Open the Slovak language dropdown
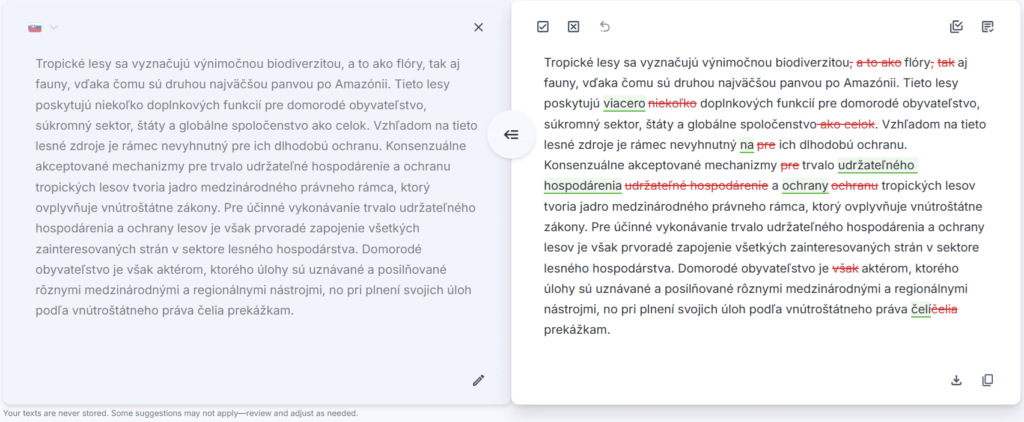The image size is (1024, 422). [x=53, y=27]
